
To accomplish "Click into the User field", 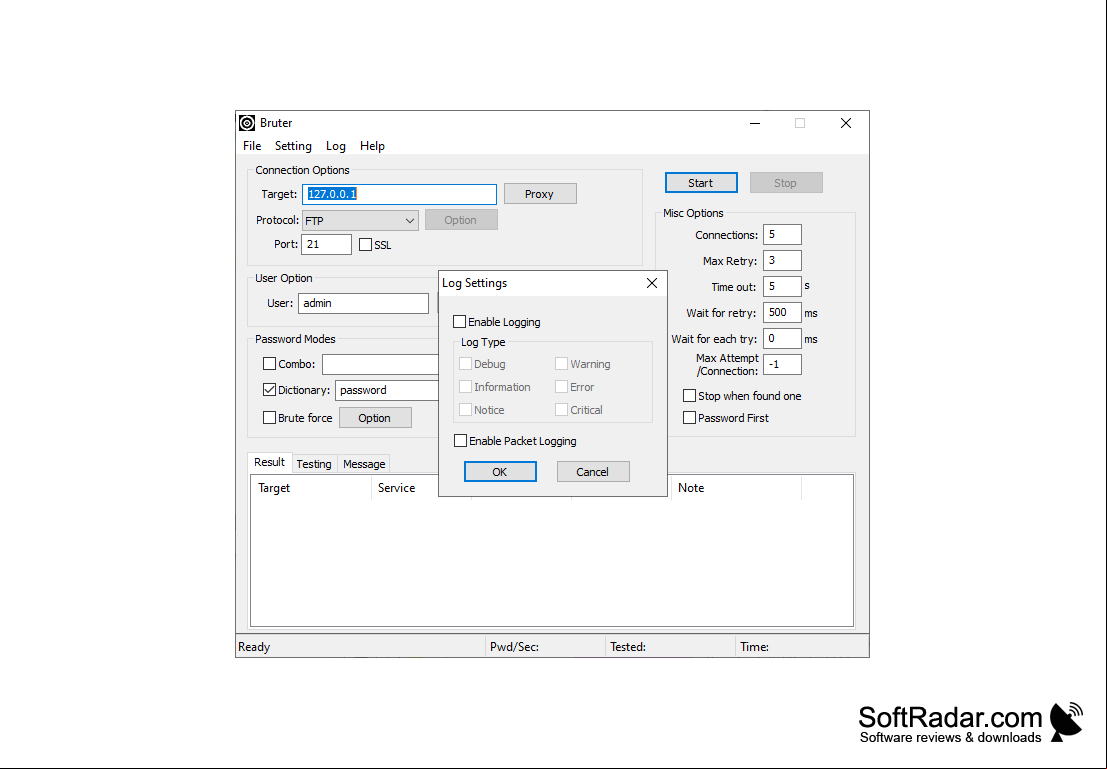I will click(363, 303).
